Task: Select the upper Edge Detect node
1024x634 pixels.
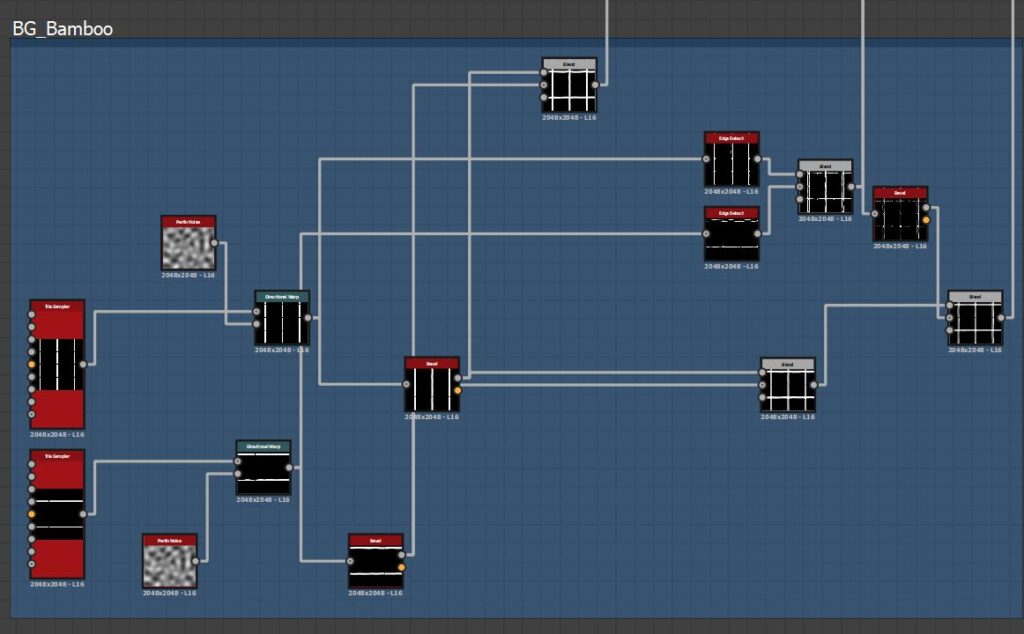Action: 731,159
